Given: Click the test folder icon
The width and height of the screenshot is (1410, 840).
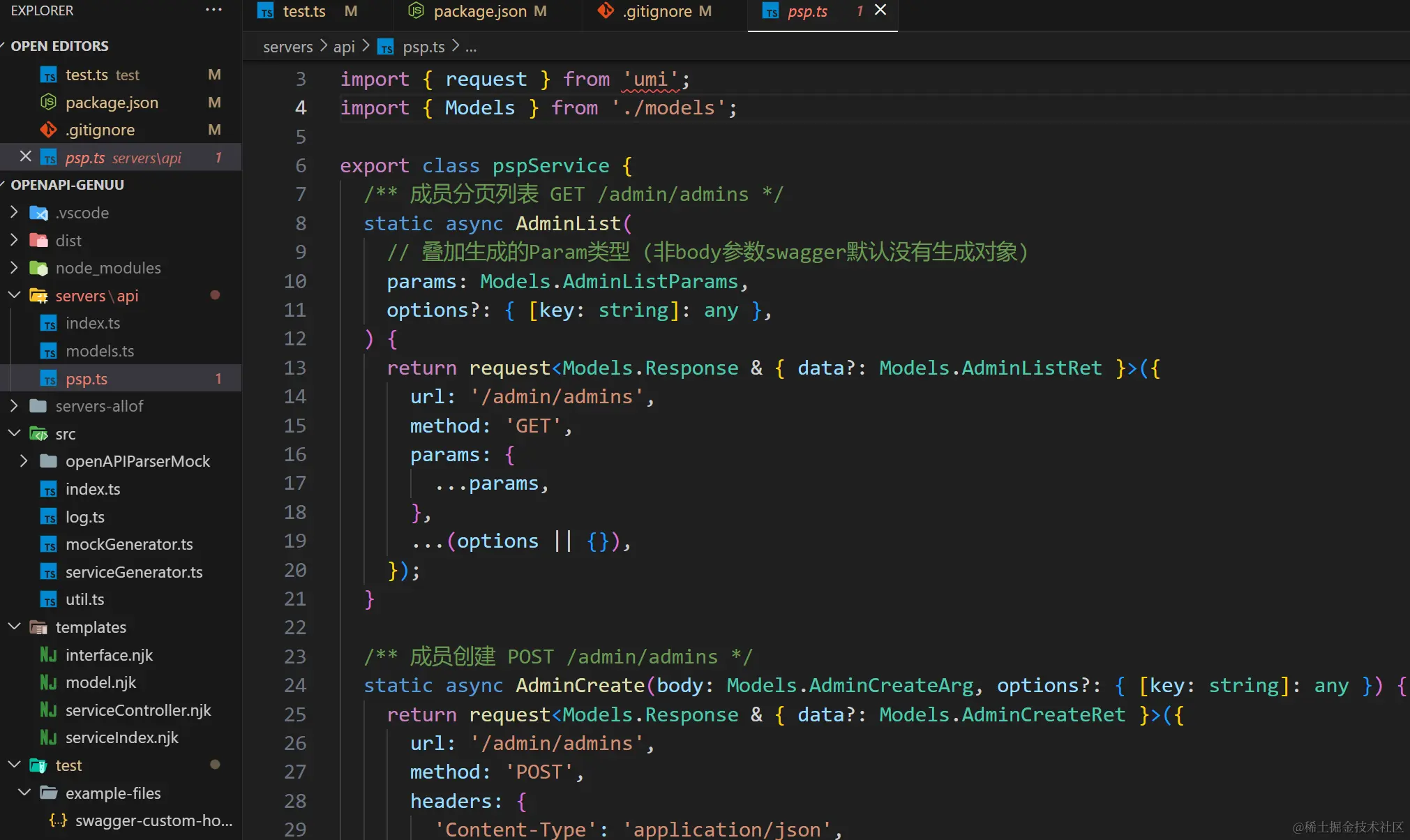Looking at the screenshot, I should (38, 765).
